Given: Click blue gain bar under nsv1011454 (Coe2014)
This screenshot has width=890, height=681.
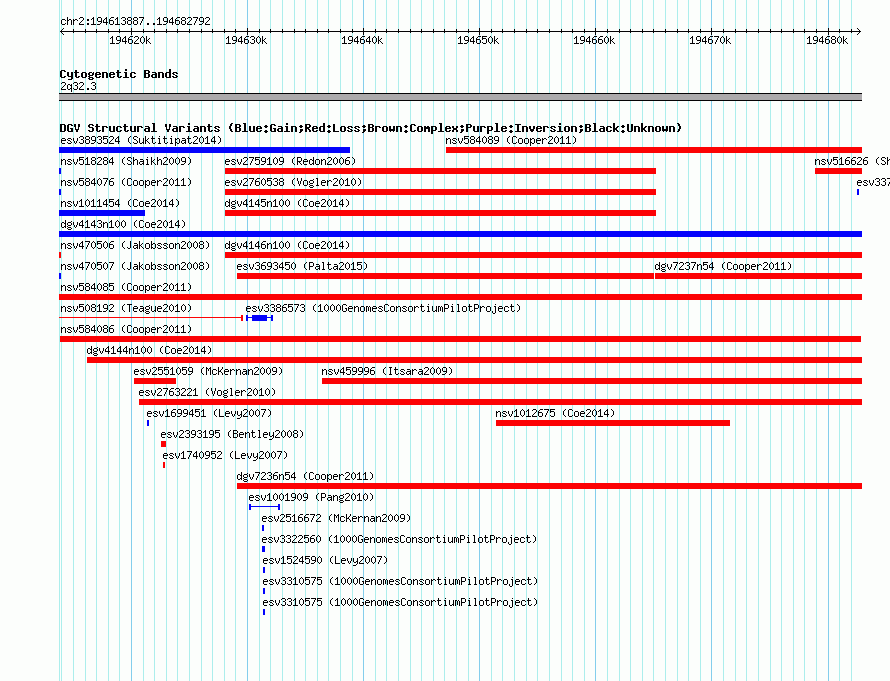Looking at the screenshot, I should [102, 213].
